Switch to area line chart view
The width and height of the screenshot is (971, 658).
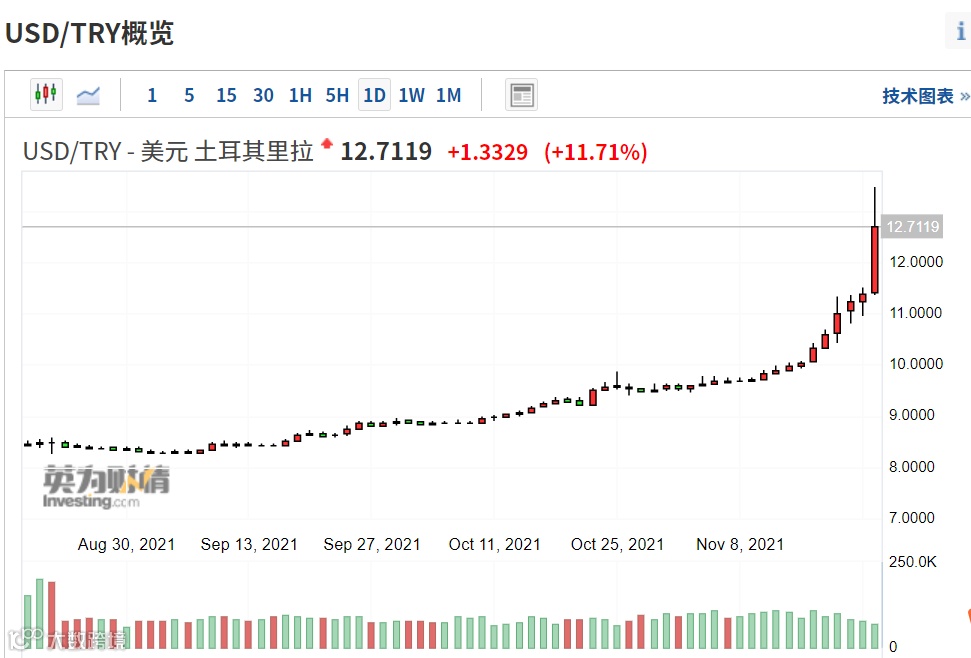88,95
